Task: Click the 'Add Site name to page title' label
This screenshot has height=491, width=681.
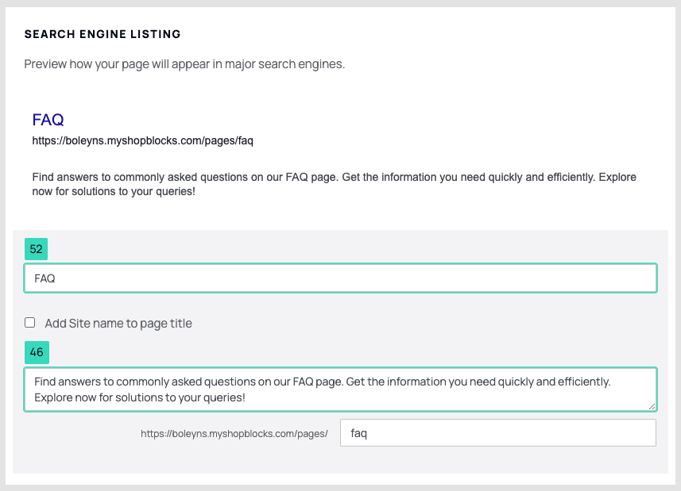Action: point(118,323)
